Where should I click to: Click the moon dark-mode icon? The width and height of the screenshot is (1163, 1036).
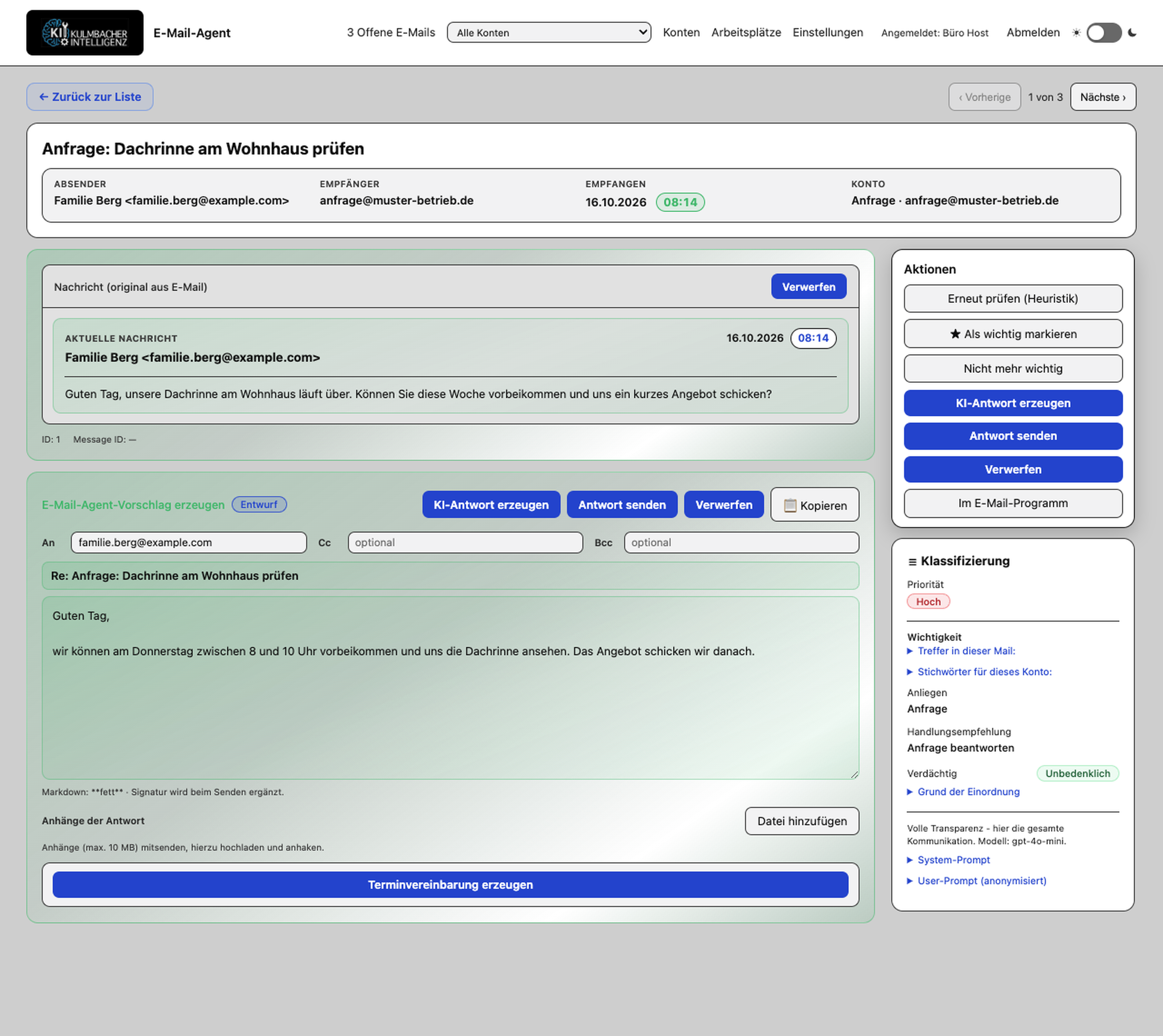(x=1132, y=32)
